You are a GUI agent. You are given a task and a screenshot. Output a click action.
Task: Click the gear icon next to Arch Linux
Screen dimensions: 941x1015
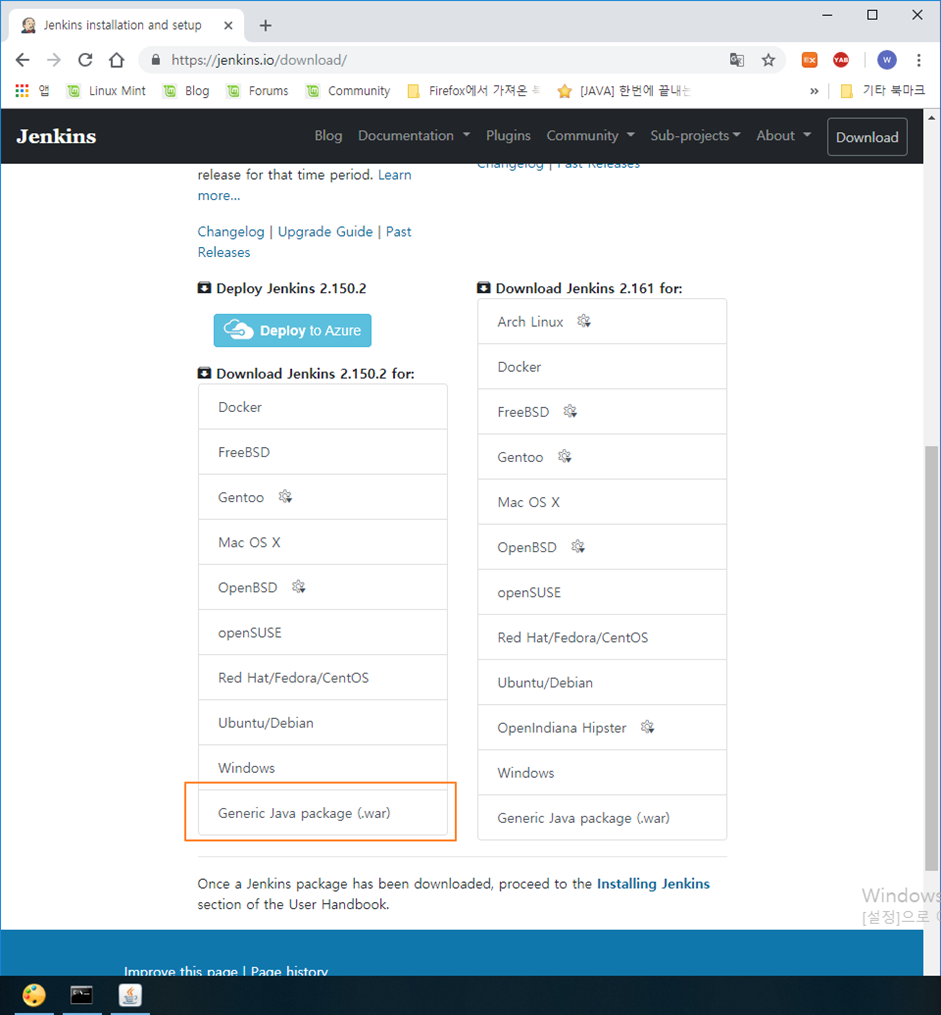point(584,321)
